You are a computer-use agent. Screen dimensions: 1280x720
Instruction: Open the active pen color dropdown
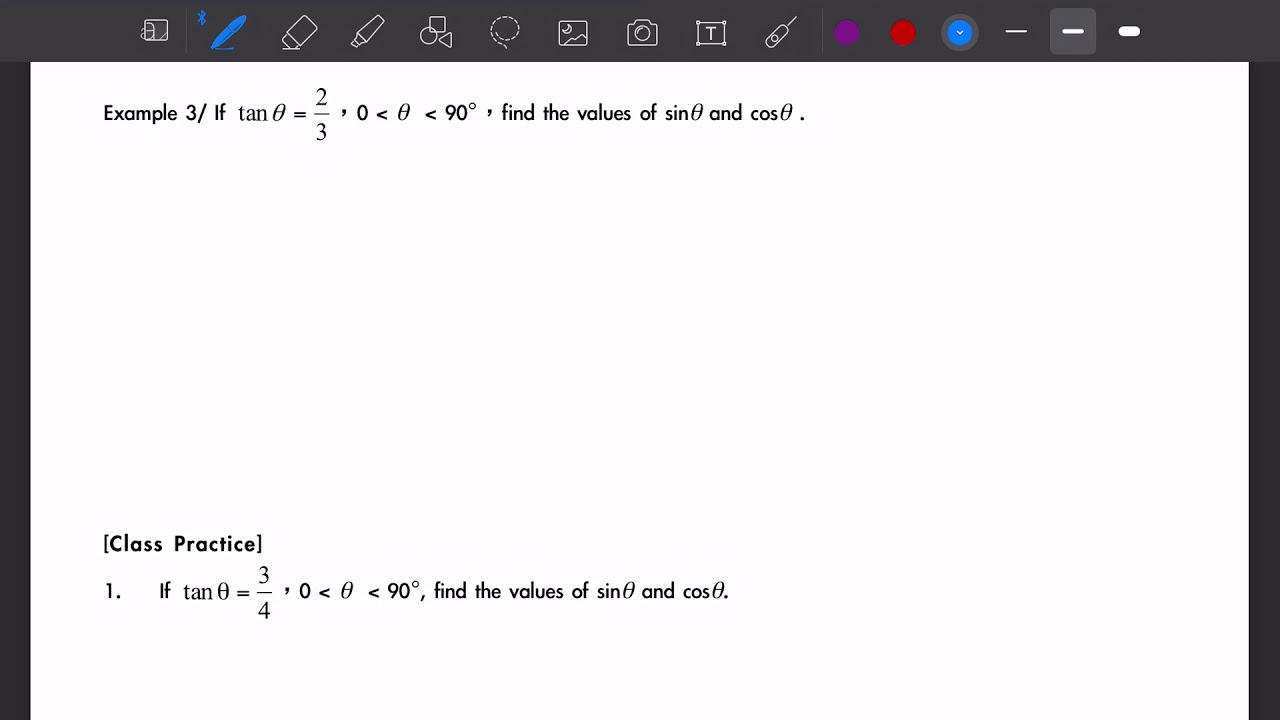960,32
